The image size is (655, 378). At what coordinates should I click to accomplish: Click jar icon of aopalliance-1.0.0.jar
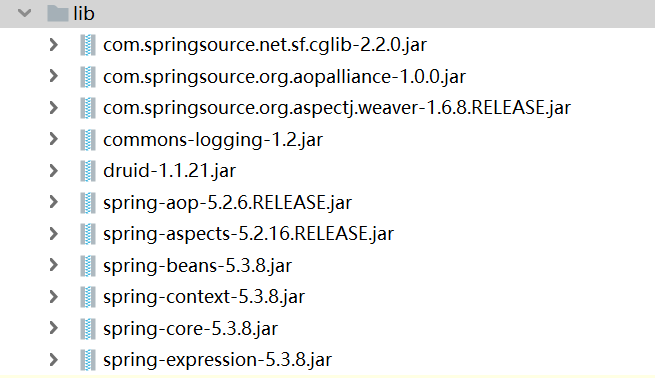click(88, 76)
